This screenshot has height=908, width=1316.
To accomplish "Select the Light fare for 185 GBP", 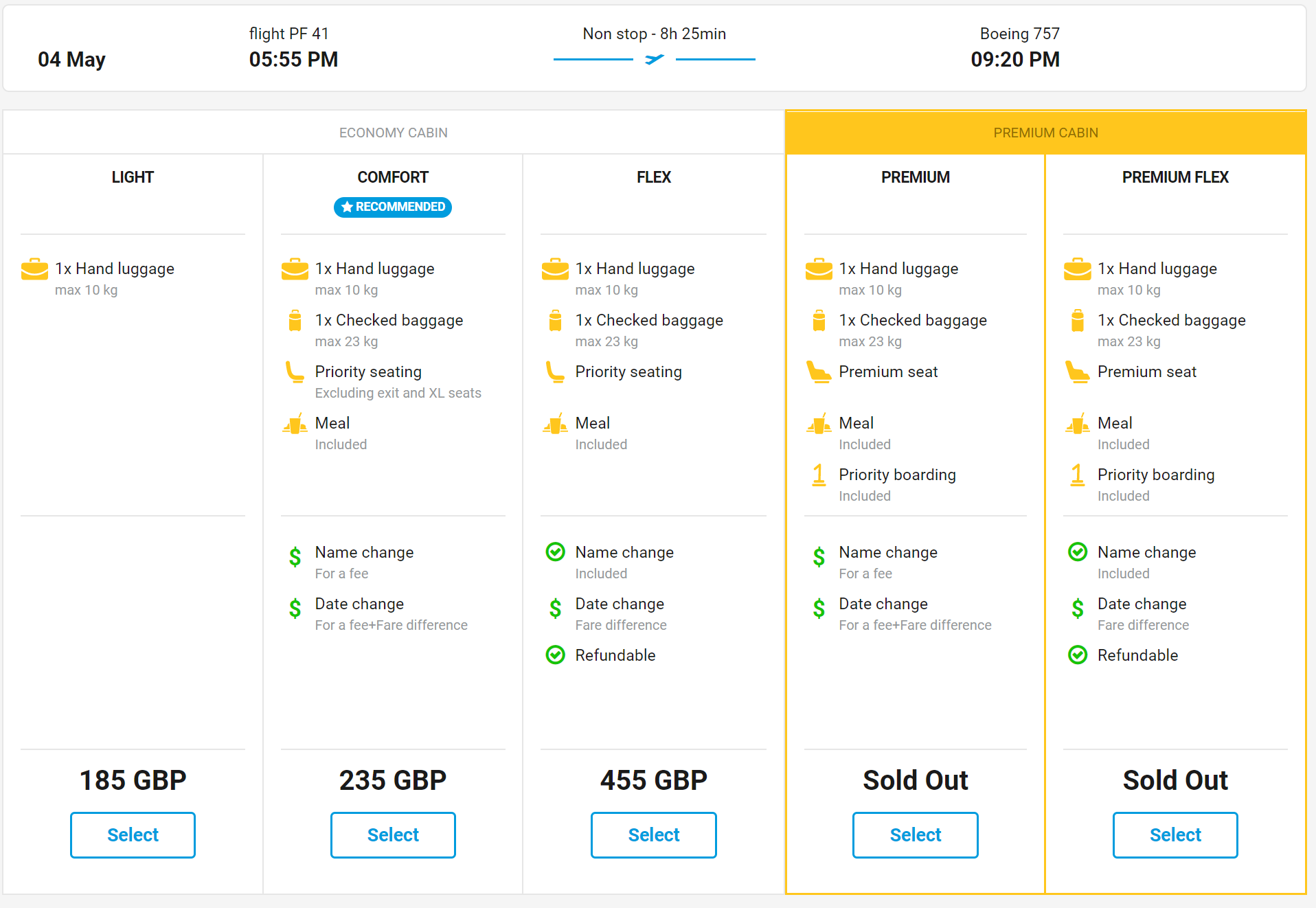I will point(133,835).
